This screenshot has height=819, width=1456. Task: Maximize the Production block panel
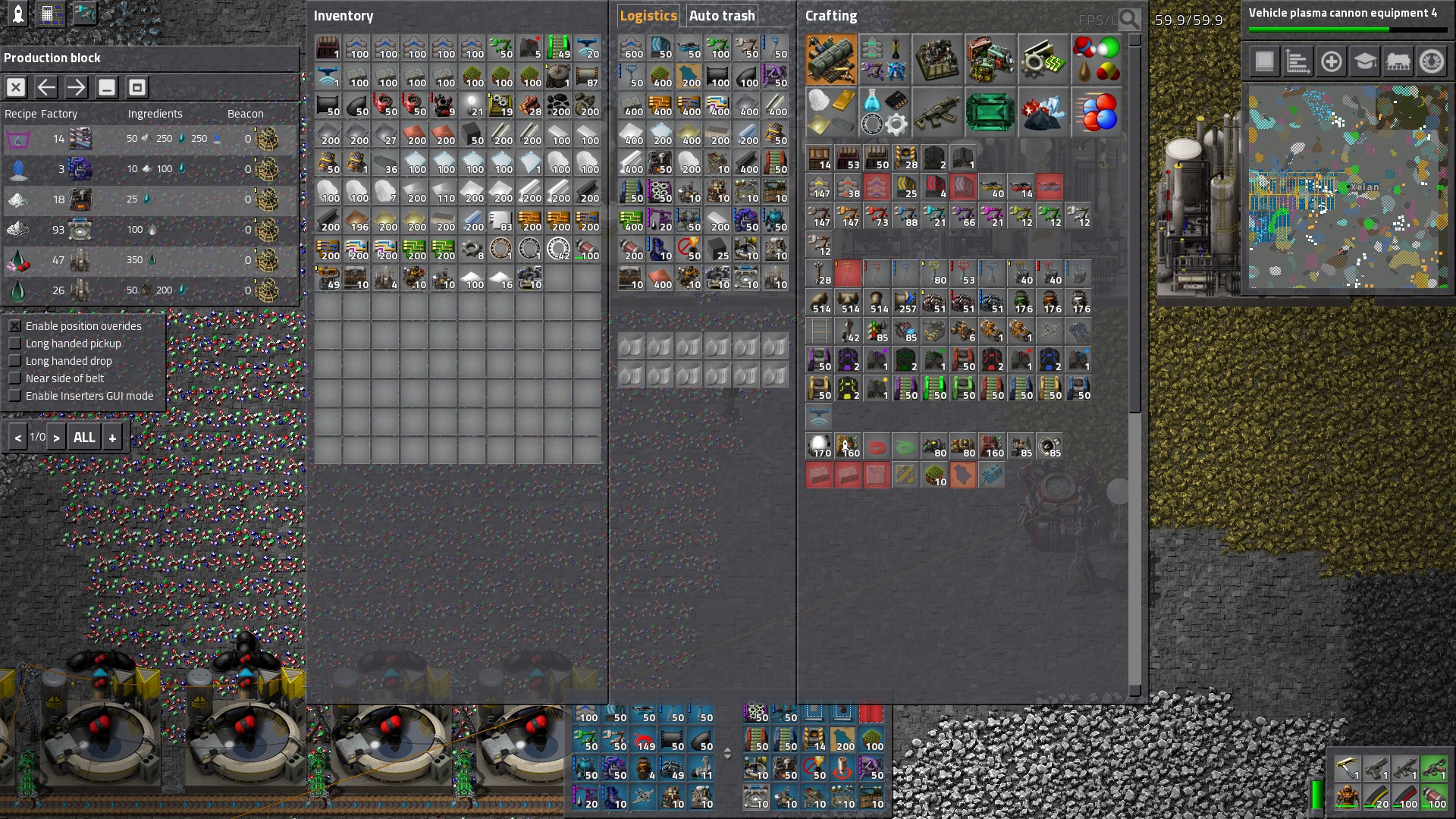[x=137, y=87]
